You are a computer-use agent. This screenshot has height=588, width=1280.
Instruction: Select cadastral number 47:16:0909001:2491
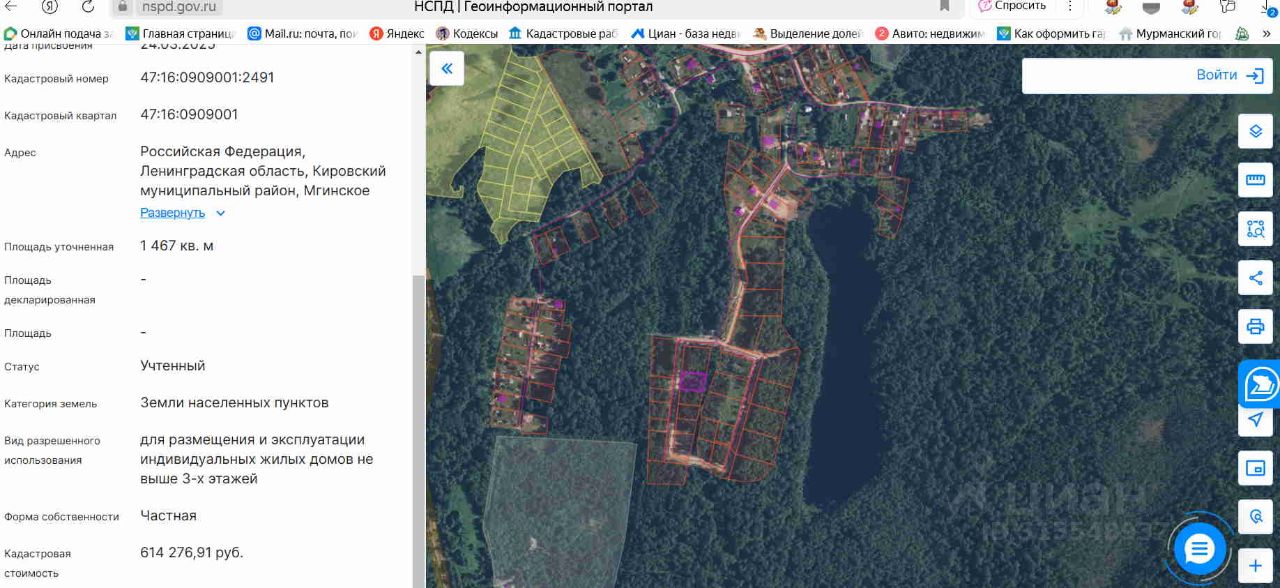point(207,77)
